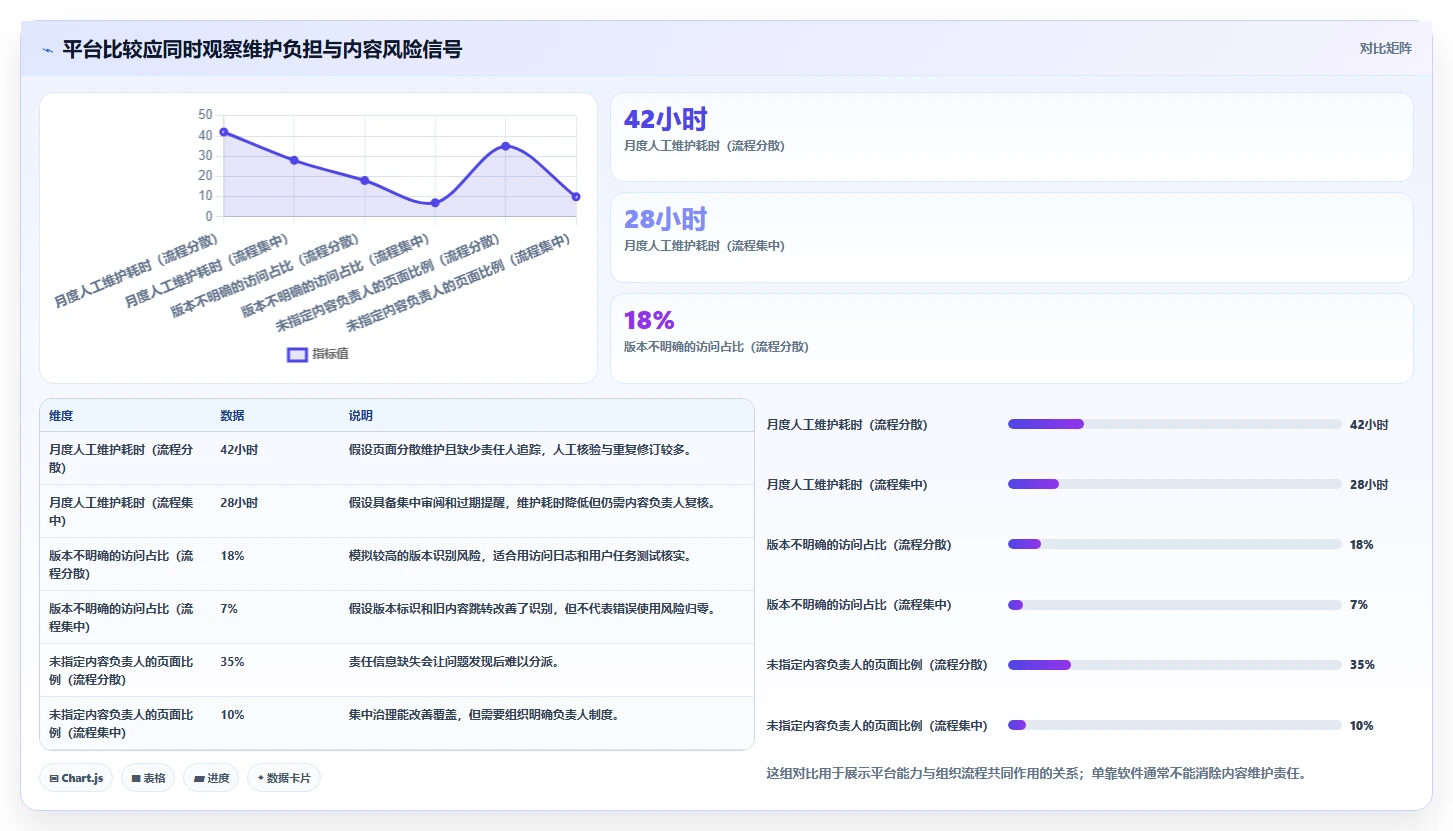
Task: Click progress list label 未指定内容负责人的页面比例（流程分散）
Action: (x=877, y=665)
